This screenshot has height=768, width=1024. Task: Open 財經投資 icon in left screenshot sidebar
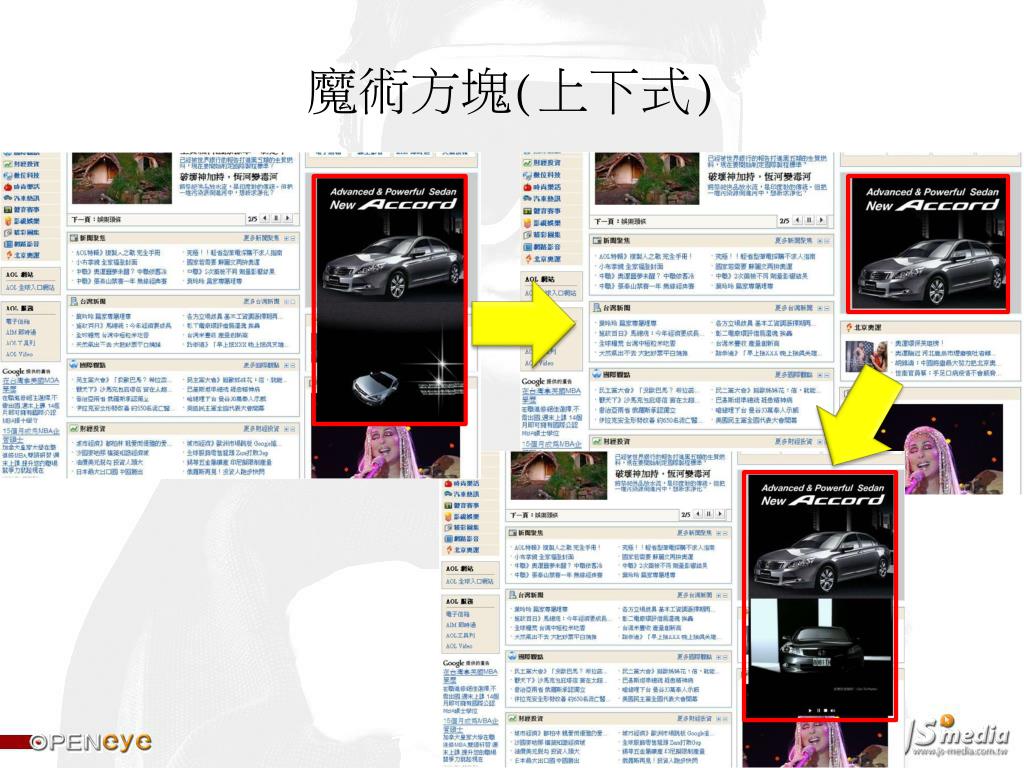coord(7,164)
